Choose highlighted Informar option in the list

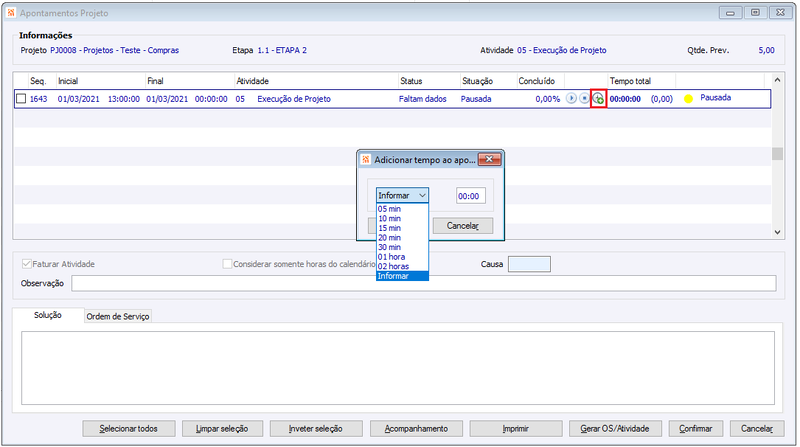(402, 276)
